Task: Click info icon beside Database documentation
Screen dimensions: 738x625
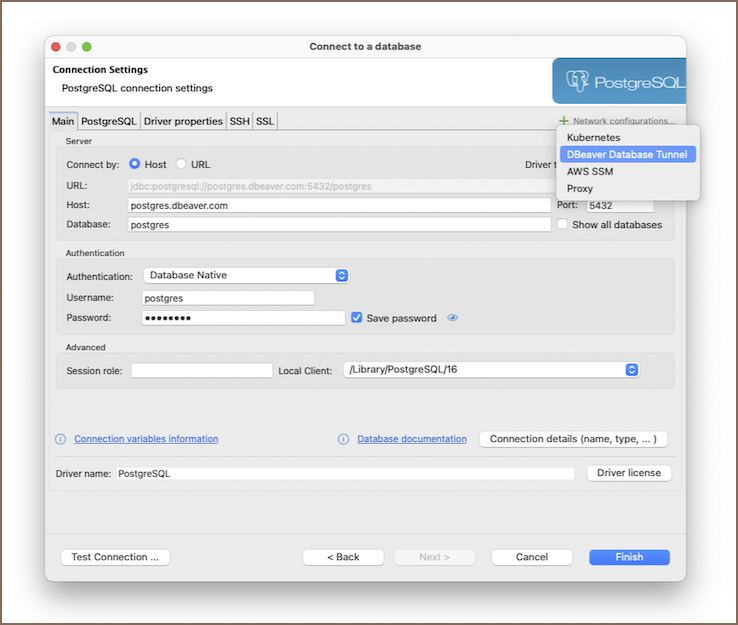Action: [x=343, y=439]
